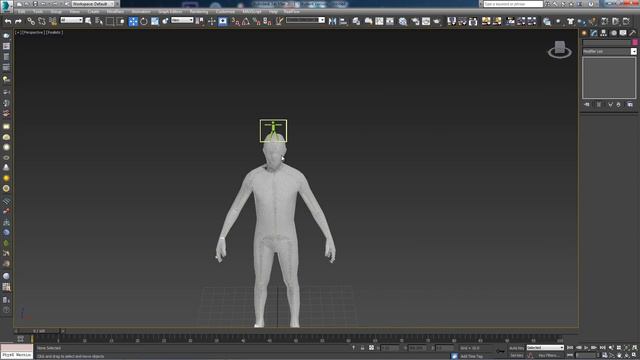Click Add Time Tag
The height and width of the screenshot is (360, 640).
[x=471, y=356]
